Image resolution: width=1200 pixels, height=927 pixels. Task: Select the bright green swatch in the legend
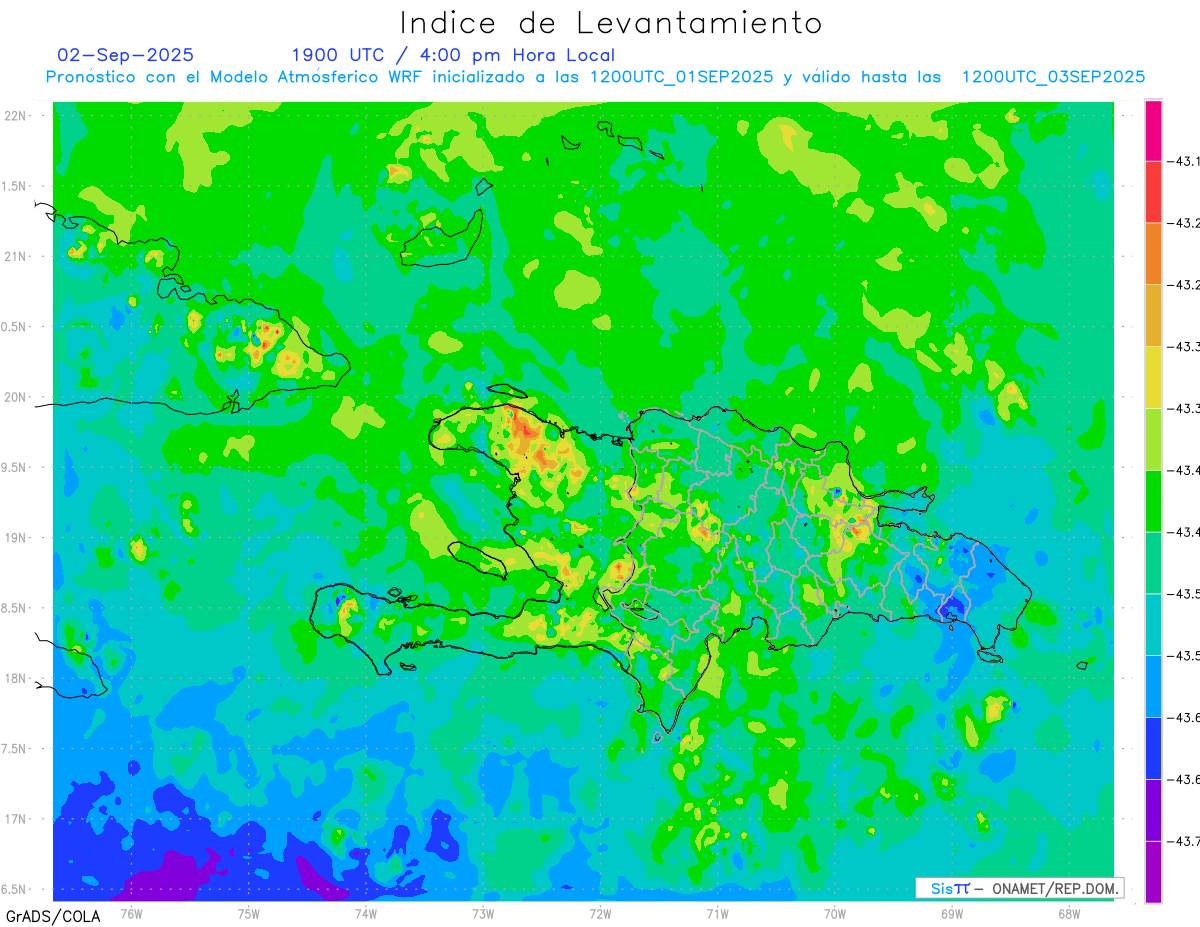click(1153, 501)
